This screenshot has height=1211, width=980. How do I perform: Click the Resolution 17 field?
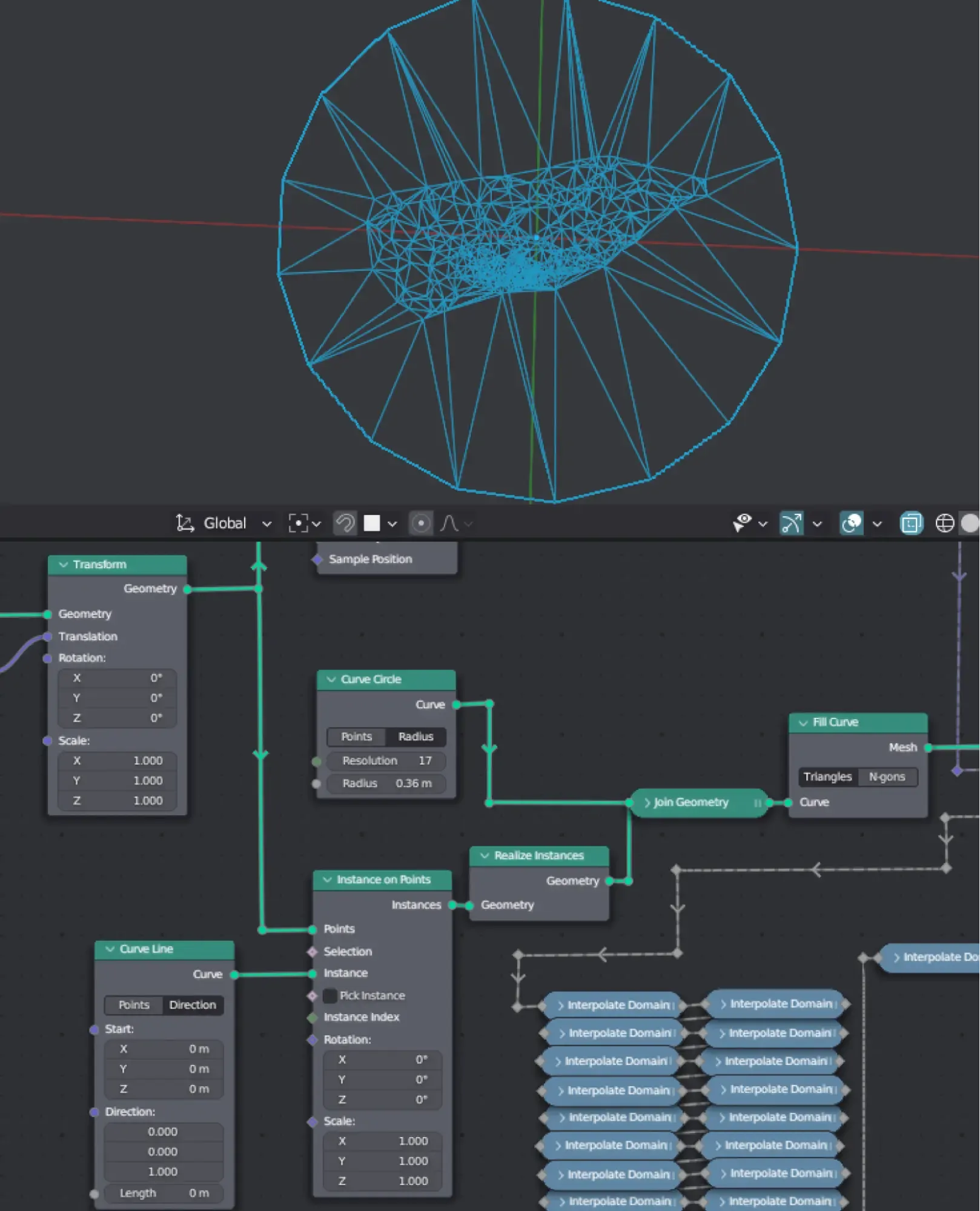coord(386,760)
